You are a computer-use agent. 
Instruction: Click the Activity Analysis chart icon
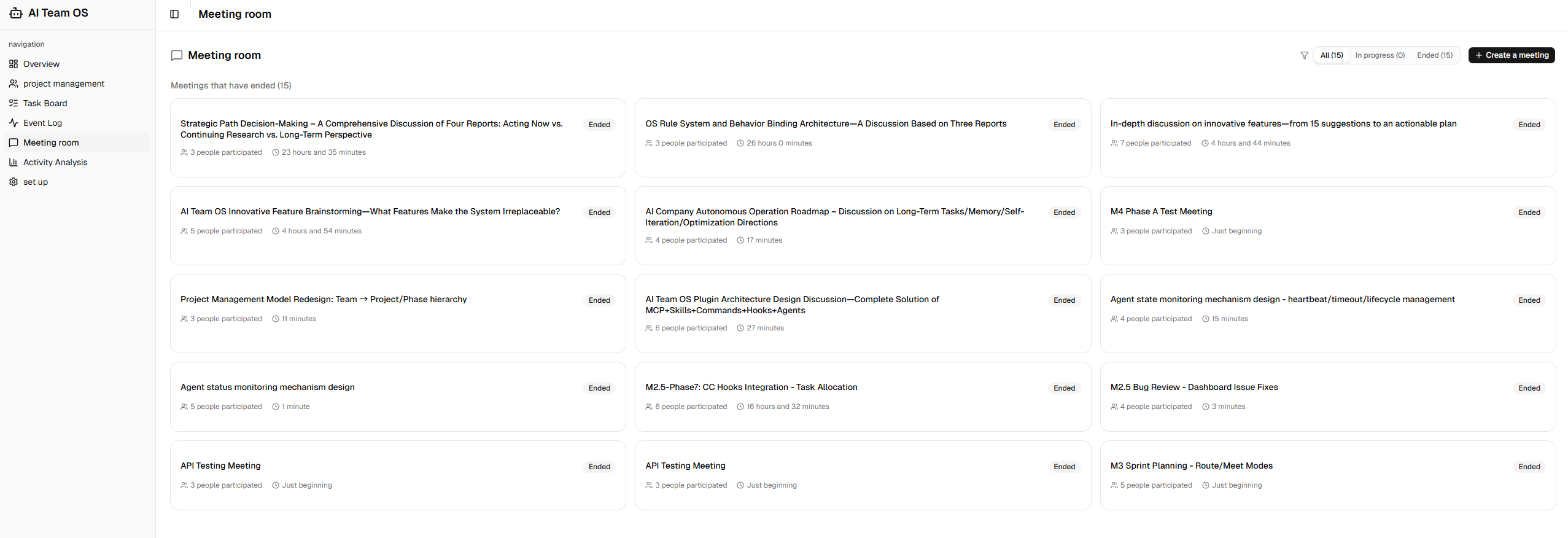coord(14,162)
